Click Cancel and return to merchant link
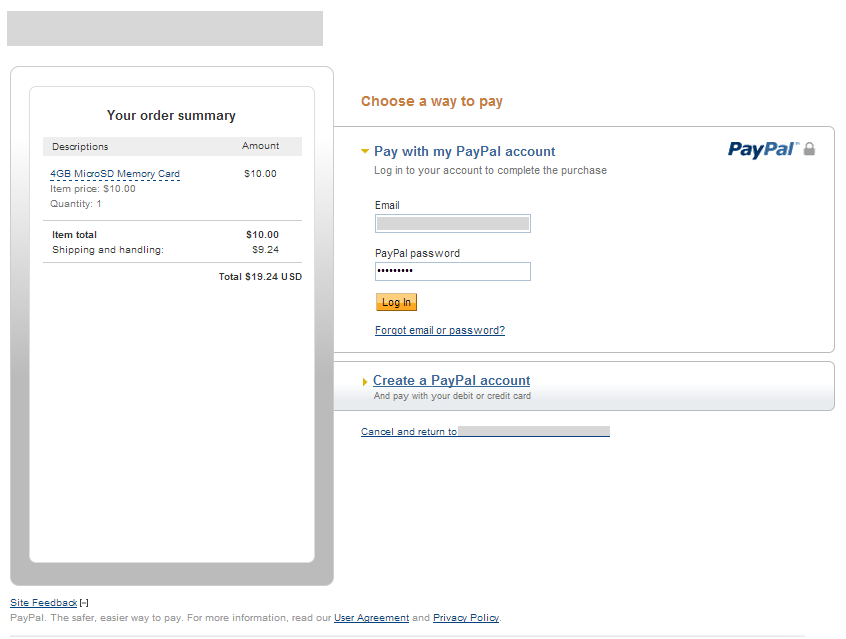The width and height of the screenshot is (846, 639). point(484,432)
